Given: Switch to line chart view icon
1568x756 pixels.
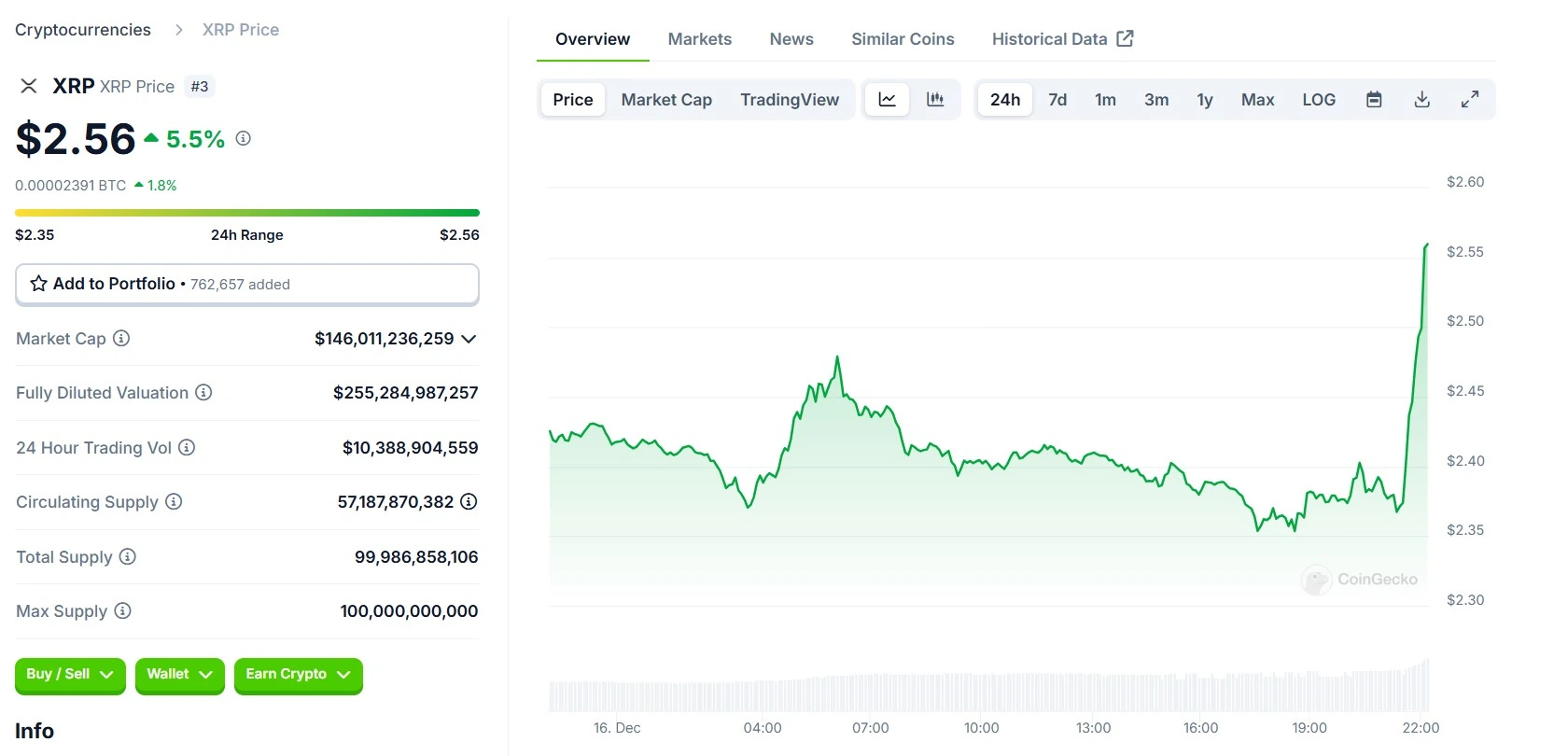Looking at the screenshot, I should click(x=888, y=99).
